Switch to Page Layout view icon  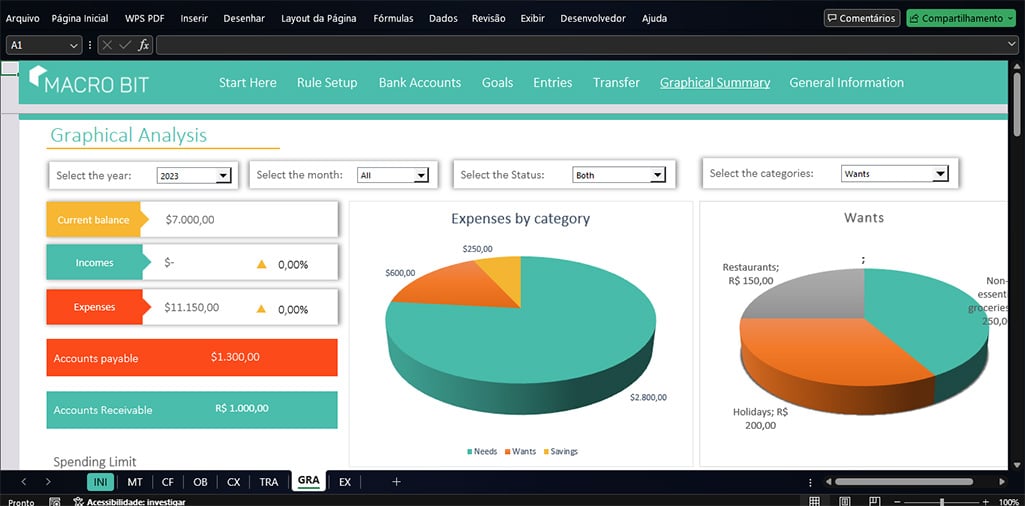coord(845,501)
